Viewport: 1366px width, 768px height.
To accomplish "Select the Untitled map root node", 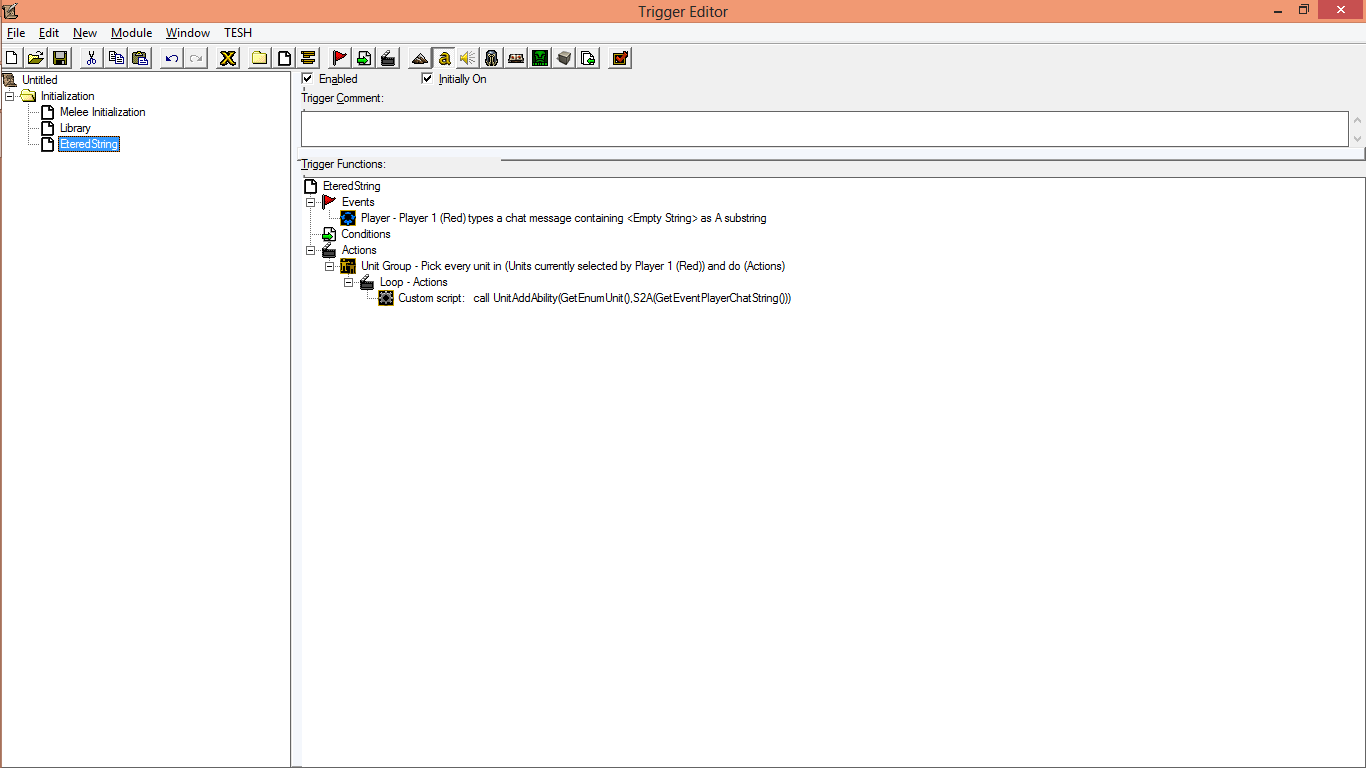I will point(40,80).
